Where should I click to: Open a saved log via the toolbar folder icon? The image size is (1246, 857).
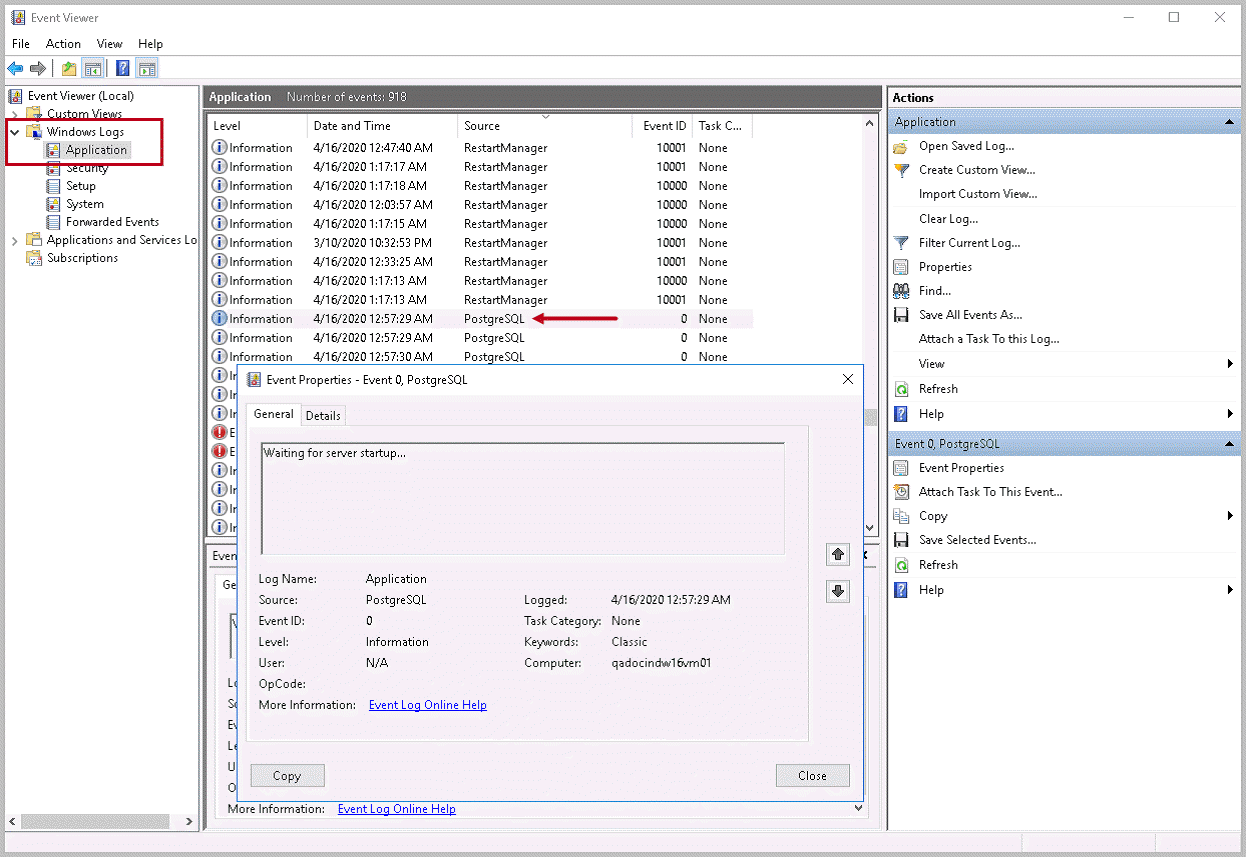pyautogui.click(x=67, y=67)
